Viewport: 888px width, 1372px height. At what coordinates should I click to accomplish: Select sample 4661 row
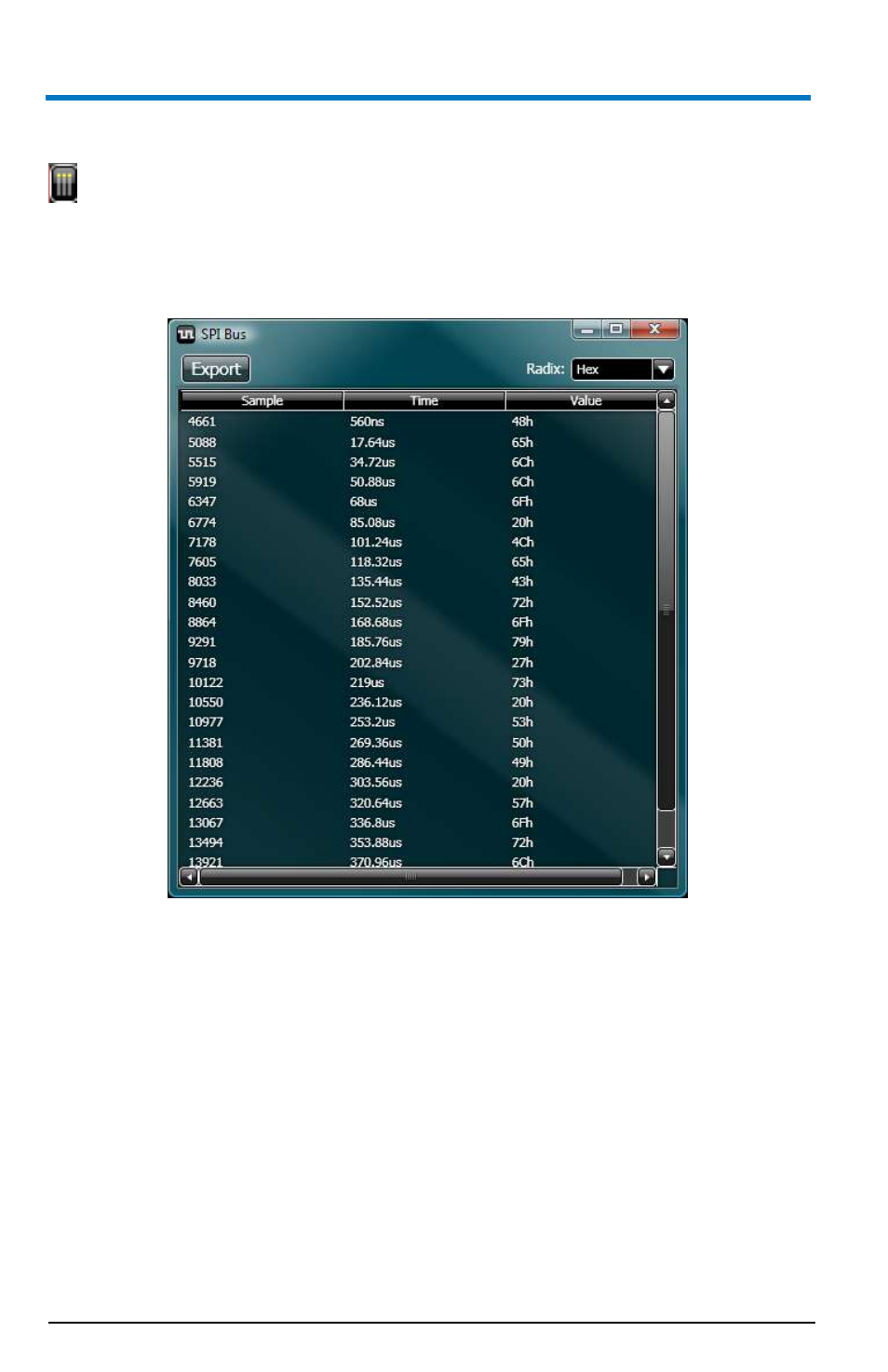tap(419, 422)
